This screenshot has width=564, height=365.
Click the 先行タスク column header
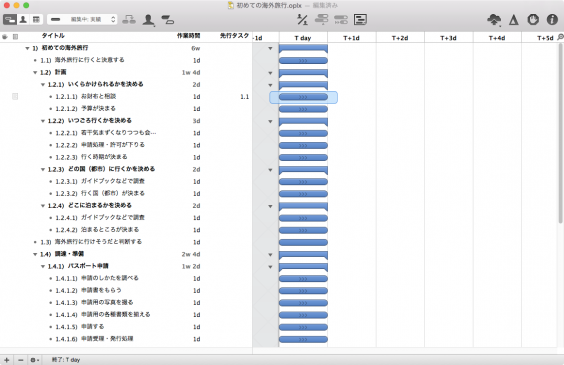[x=235, y=36]
